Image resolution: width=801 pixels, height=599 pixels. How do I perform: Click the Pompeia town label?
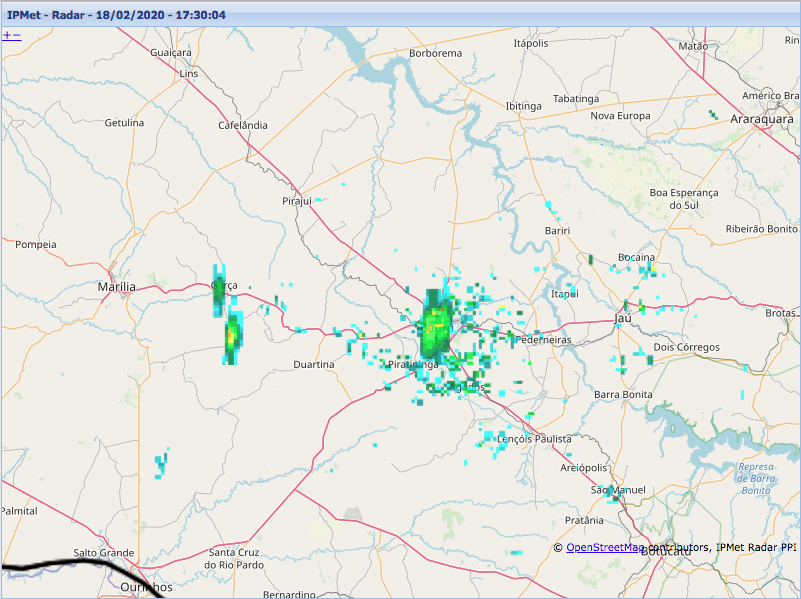click(36, 244)
